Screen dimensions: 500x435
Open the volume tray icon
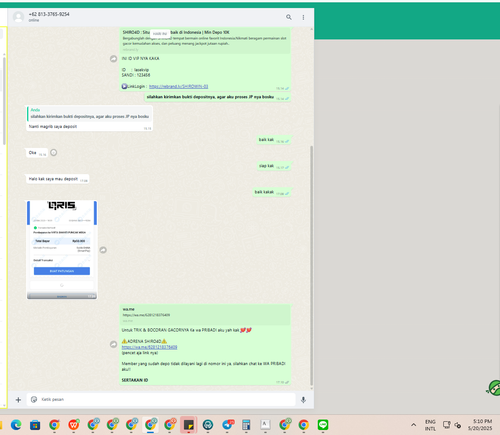(458, 425)
